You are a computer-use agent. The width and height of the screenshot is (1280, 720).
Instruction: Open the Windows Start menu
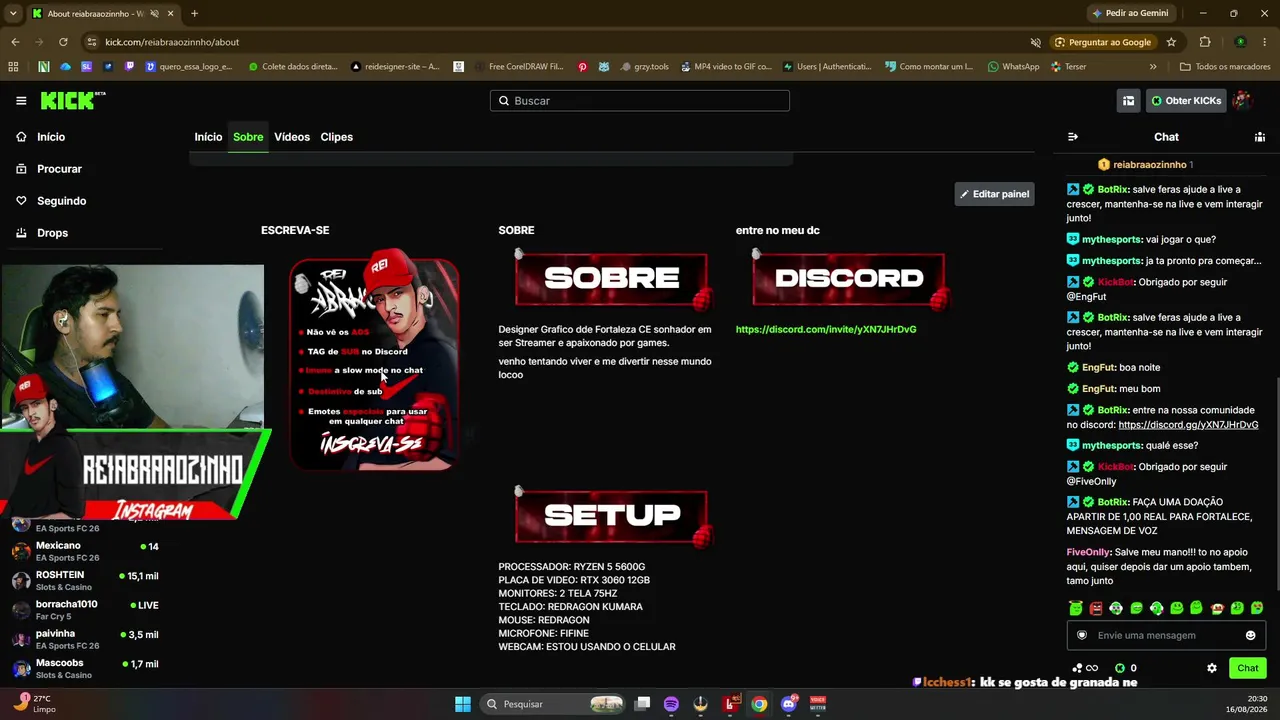(x=463, y=704)
